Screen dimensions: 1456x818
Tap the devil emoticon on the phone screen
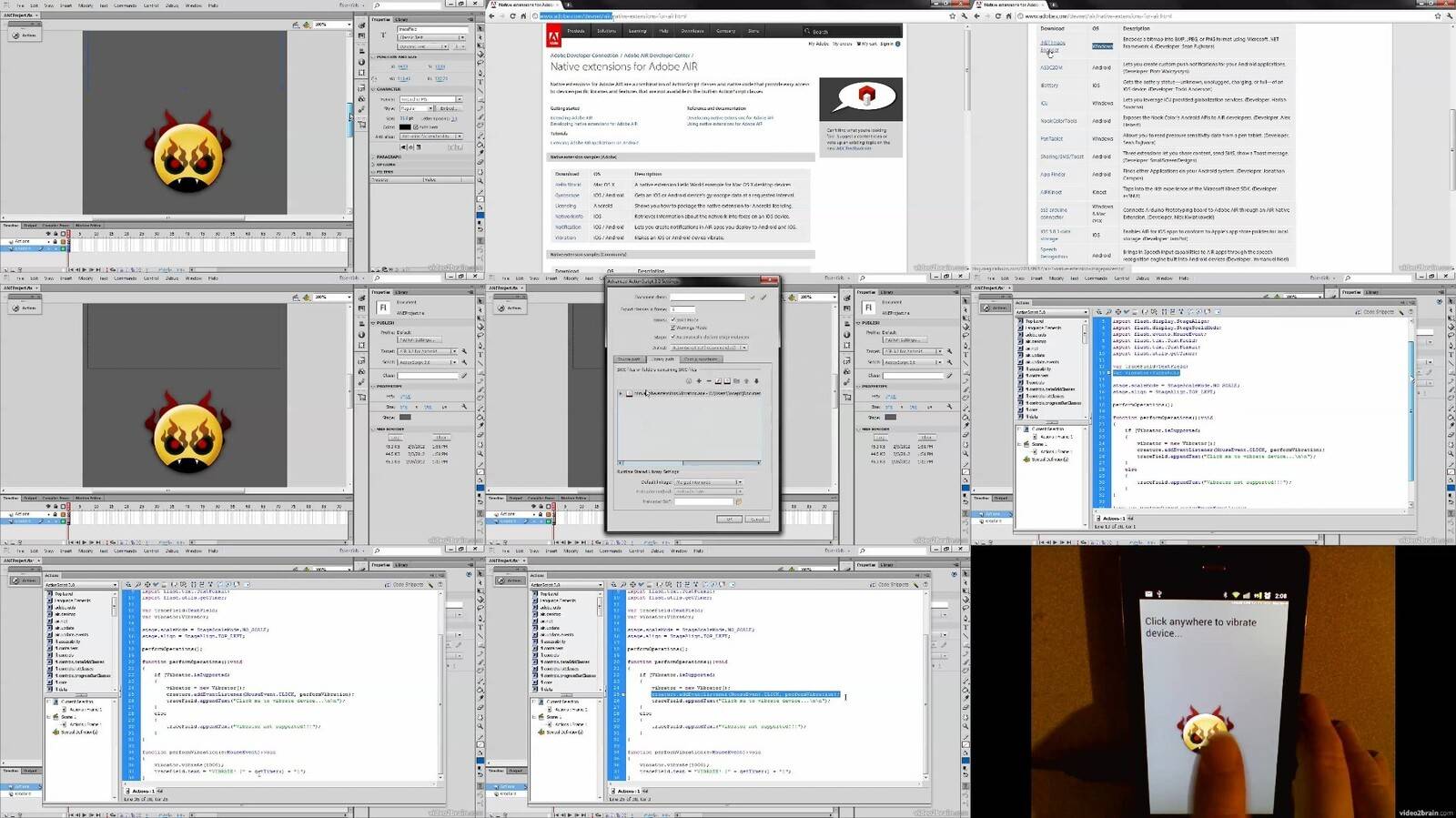tap(1204, 732)
